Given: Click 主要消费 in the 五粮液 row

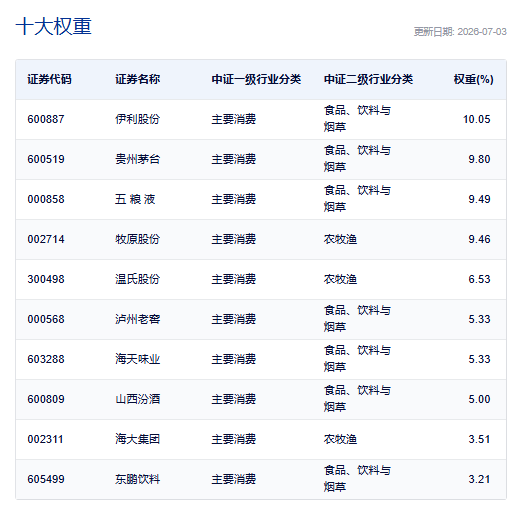Looking at the screenshot, I should 234,199.
